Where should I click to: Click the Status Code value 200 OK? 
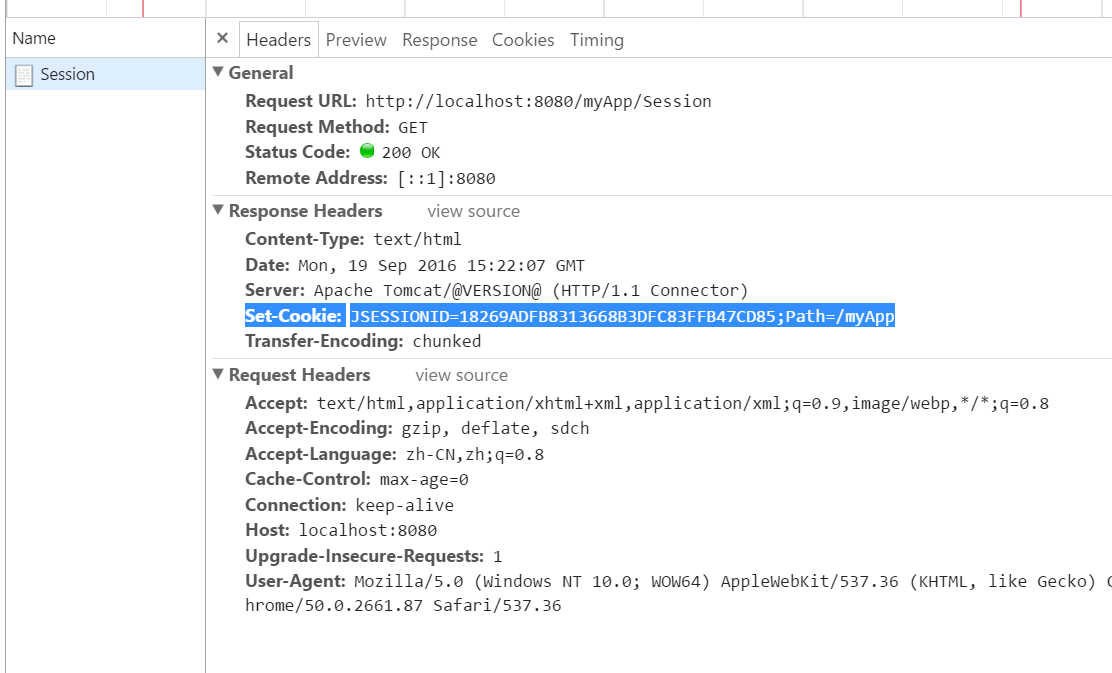(411, 153)
